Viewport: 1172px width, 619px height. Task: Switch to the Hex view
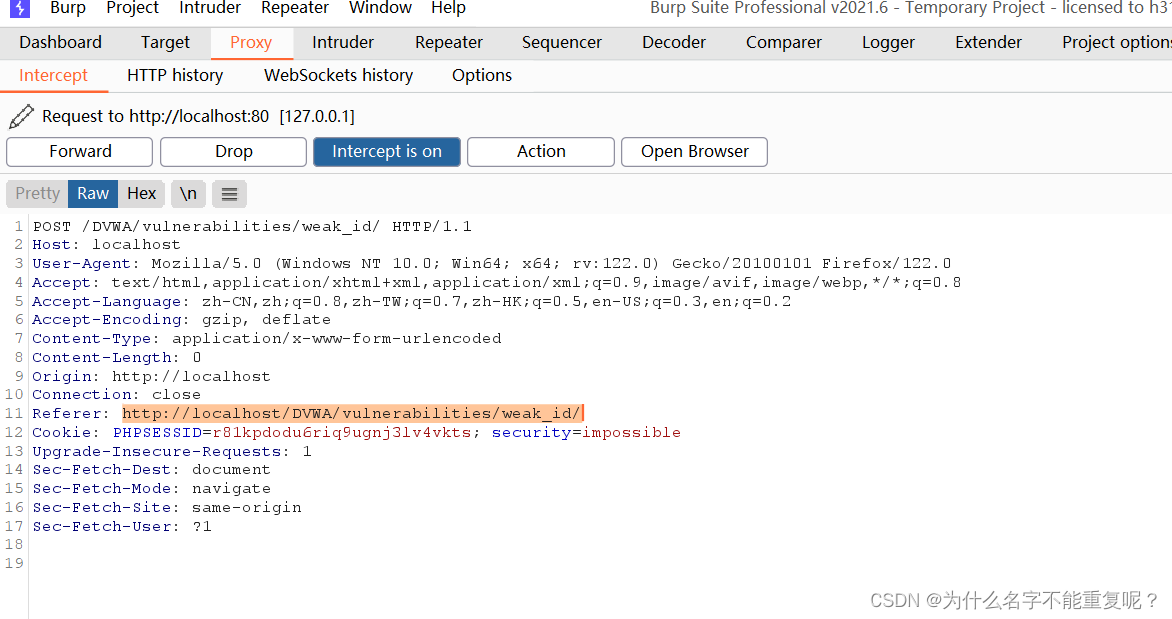[141, 194]
